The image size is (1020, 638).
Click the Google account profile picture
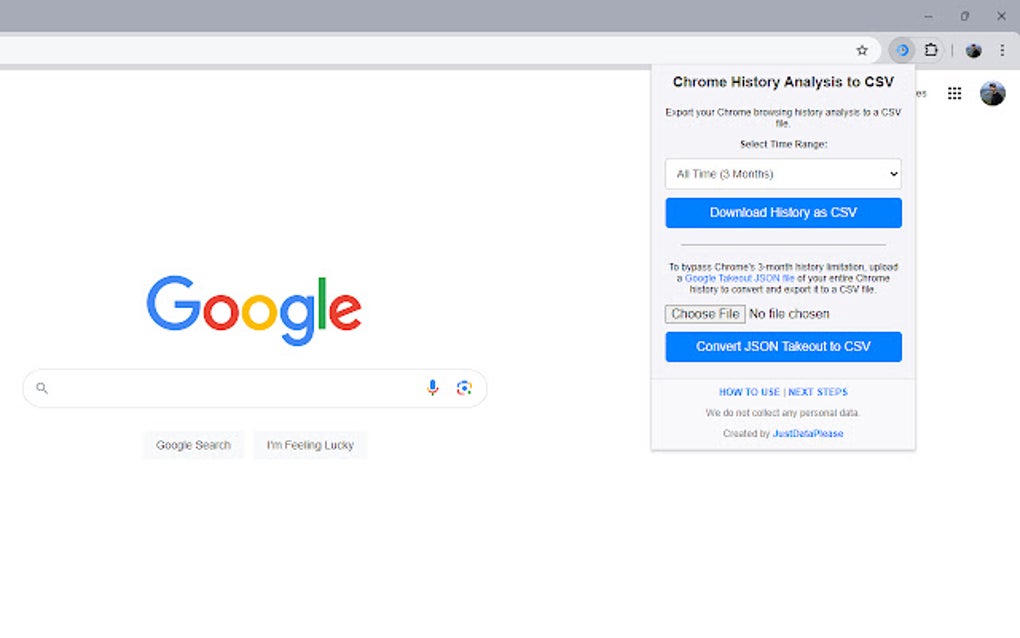992,93
